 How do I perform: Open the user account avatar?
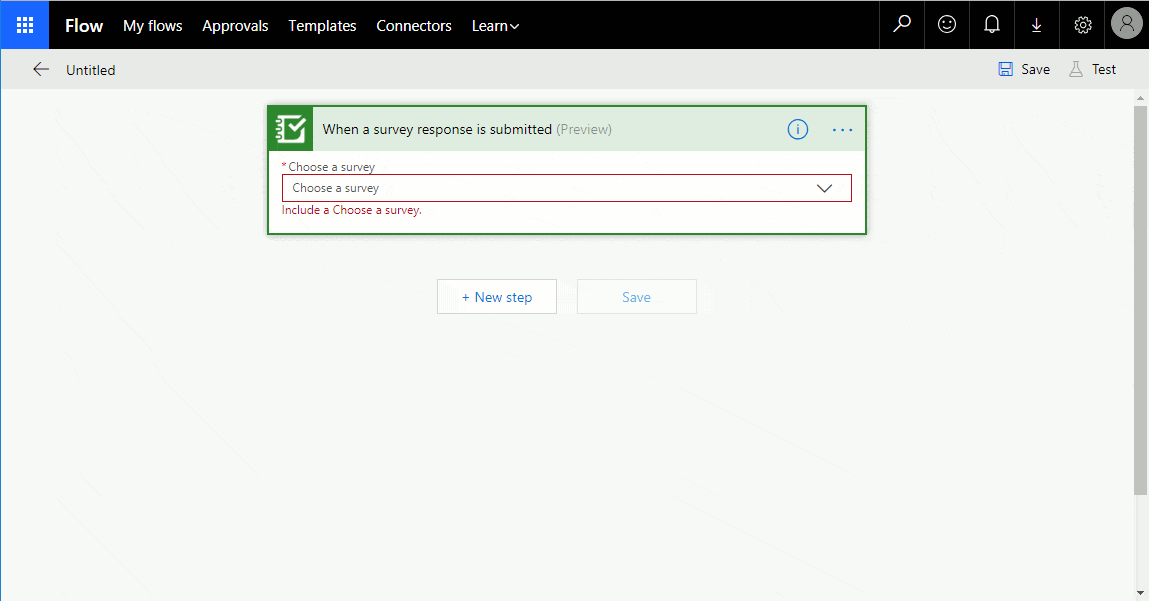pos(1126,24)
